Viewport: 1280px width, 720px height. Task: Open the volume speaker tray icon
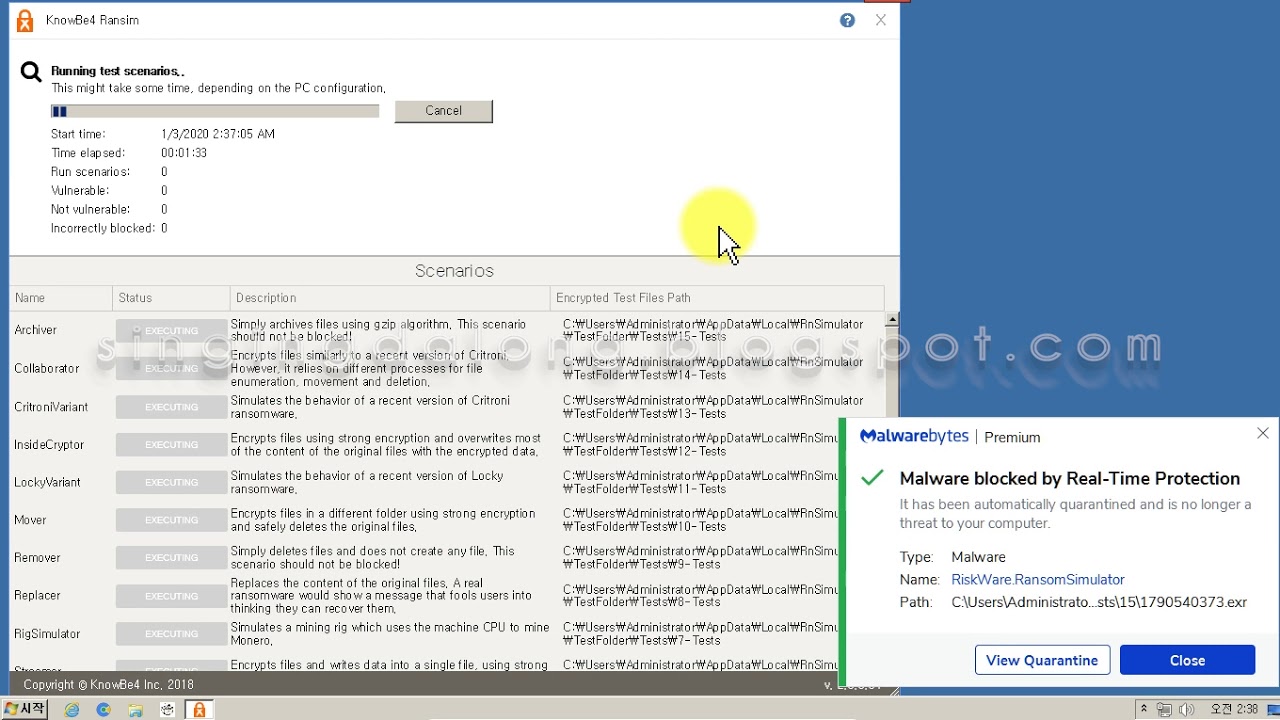pyautogui.click(x=1187, y=710)
